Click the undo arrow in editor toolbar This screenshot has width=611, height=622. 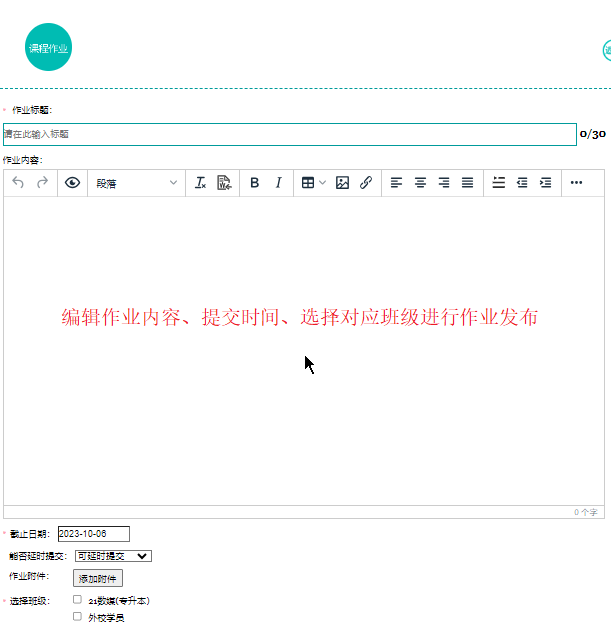18,183
